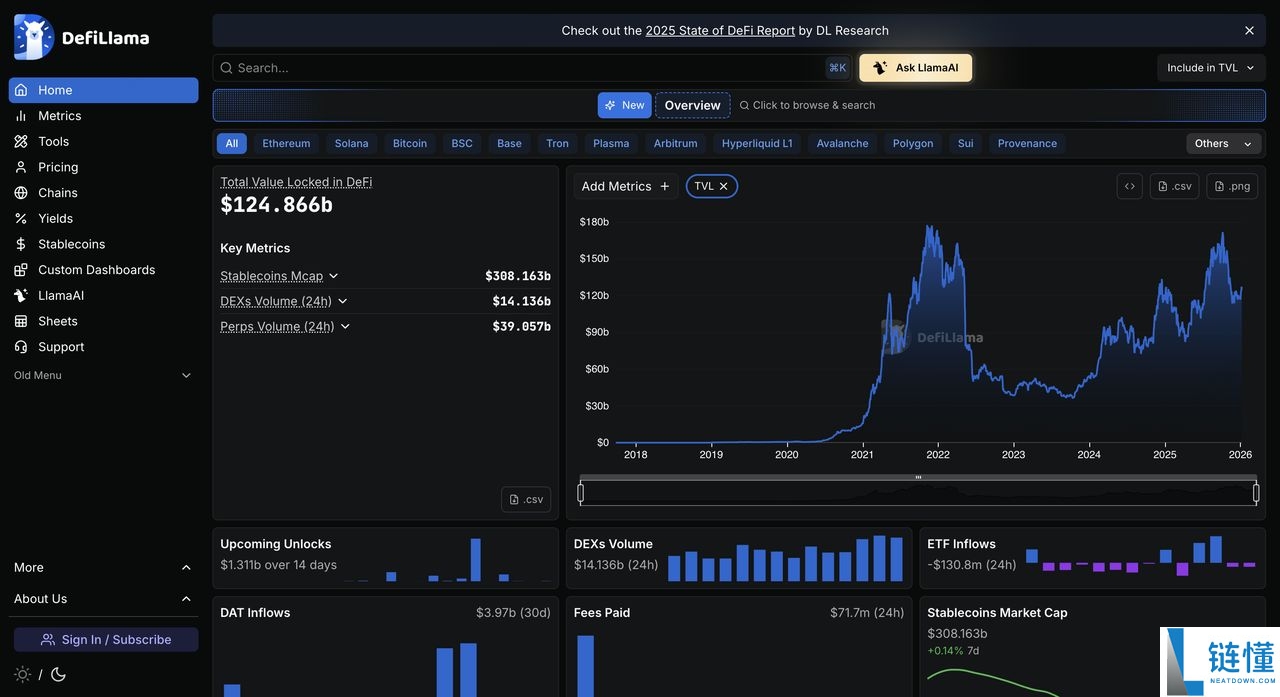Open LlamaAI from the sidebar

coord(104,296)
